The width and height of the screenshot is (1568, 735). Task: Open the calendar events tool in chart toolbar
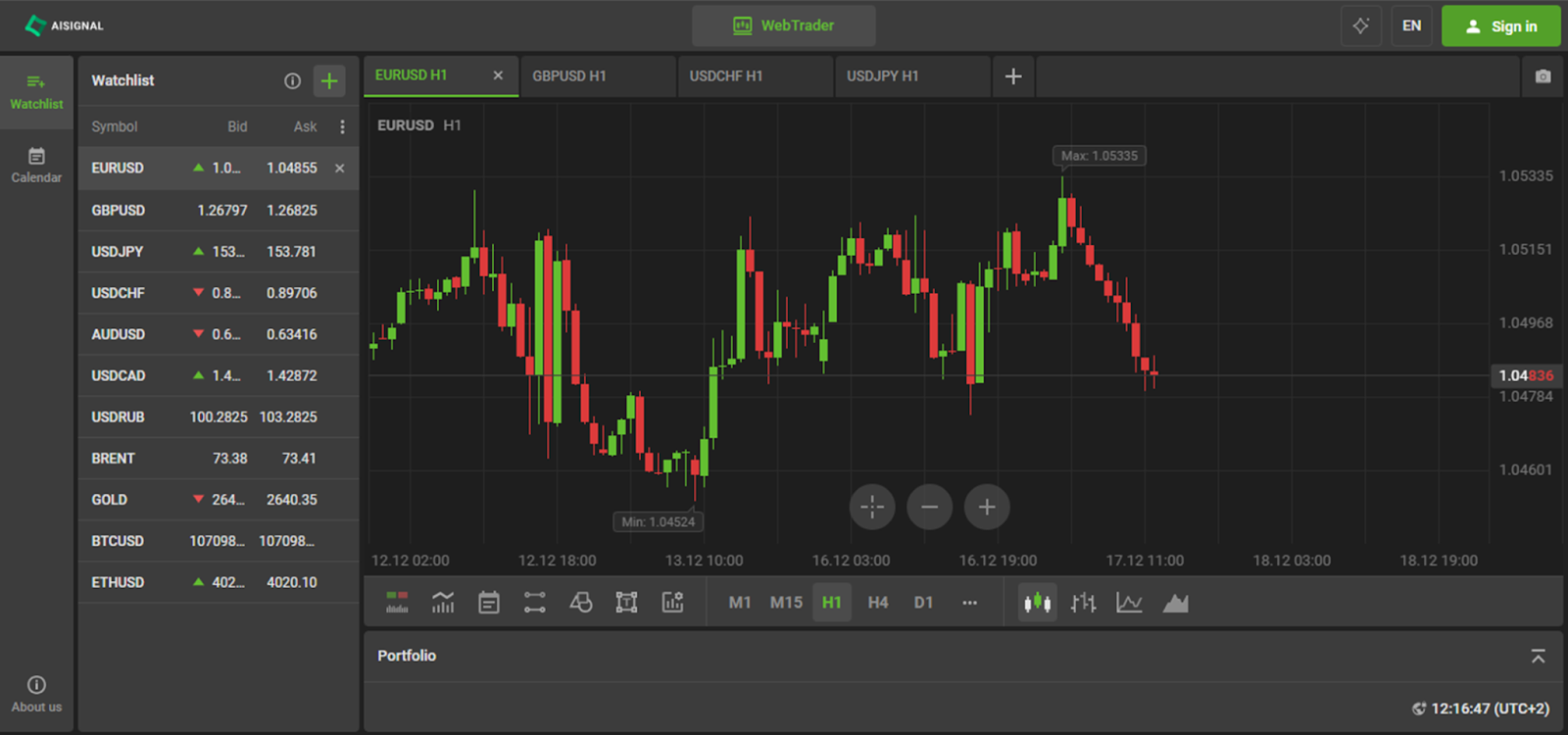pos(489,603)
